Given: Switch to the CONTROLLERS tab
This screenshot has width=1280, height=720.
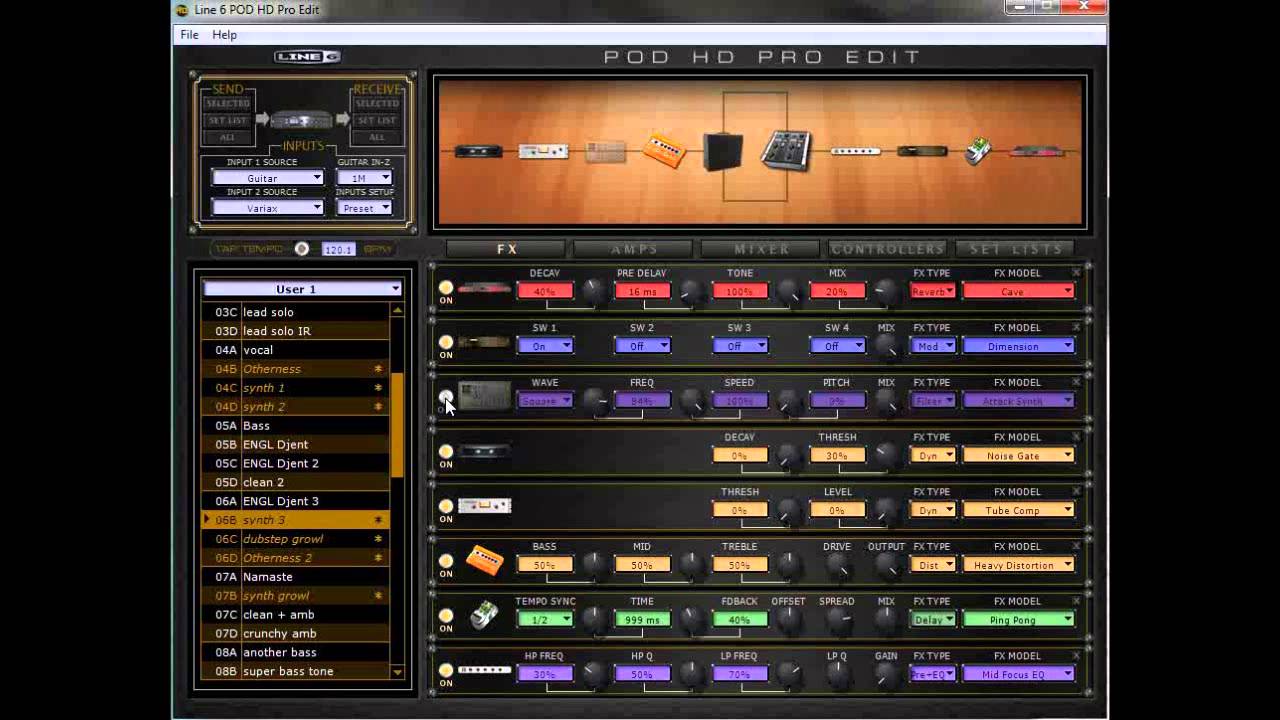Looking at the screenshot, I should (x=888, y=249).
